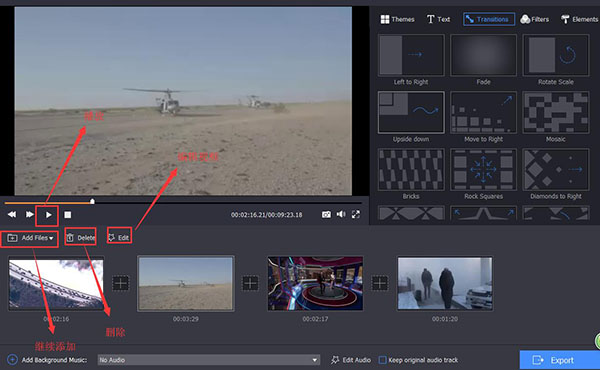Select the Mosaic transition
Image resolution: width=600 pixels, height=370 pixels.
(556, 112)
